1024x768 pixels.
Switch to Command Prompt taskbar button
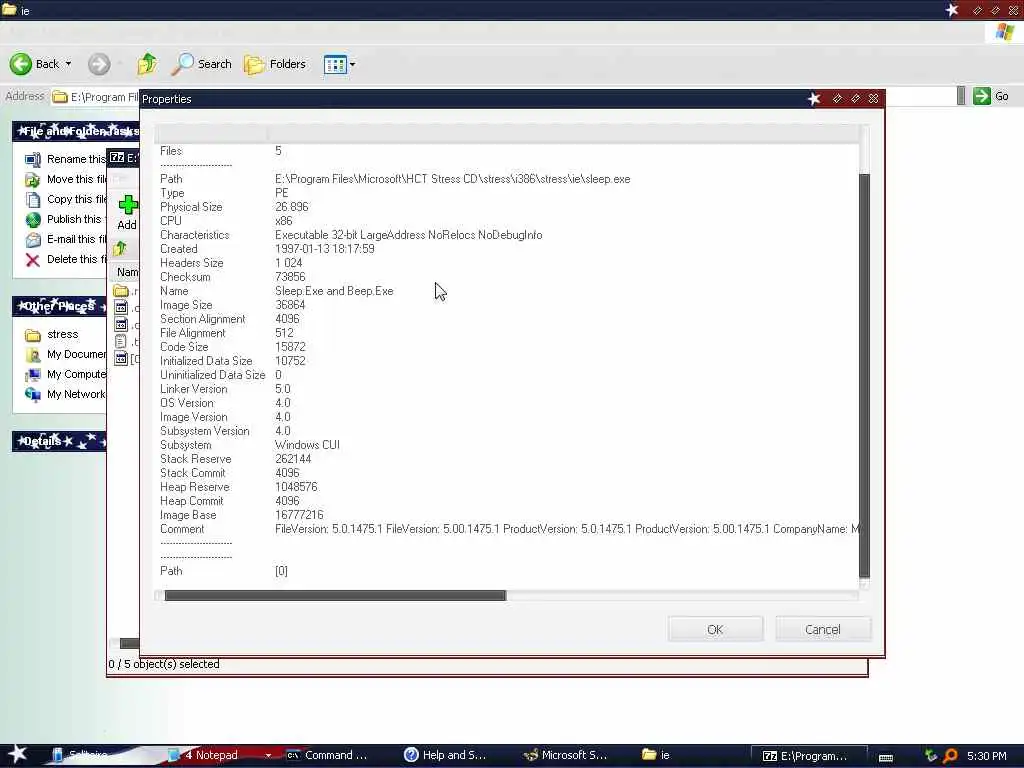327,755
